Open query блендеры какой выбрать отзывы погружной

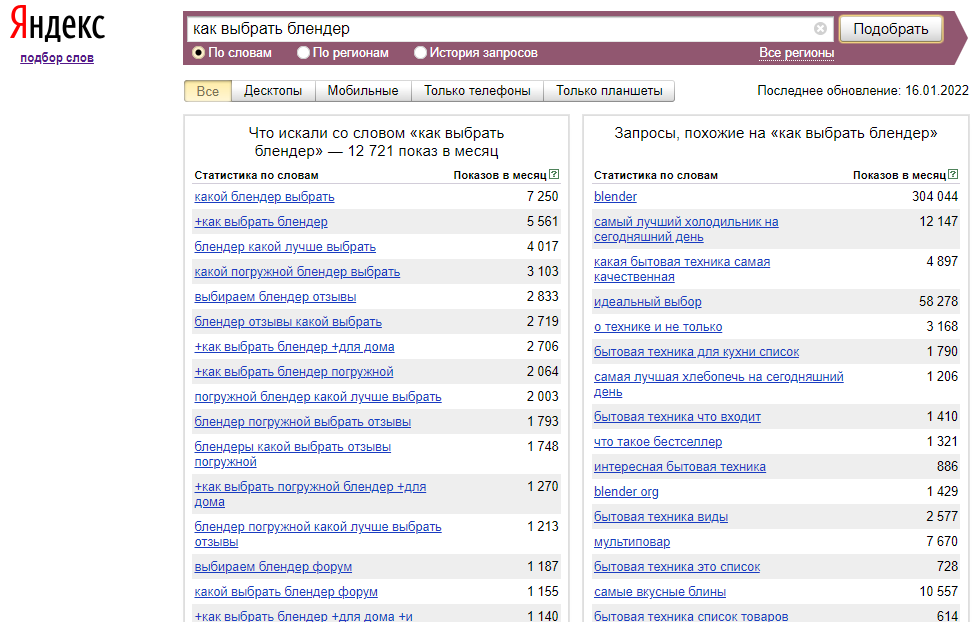pos(292,454)
